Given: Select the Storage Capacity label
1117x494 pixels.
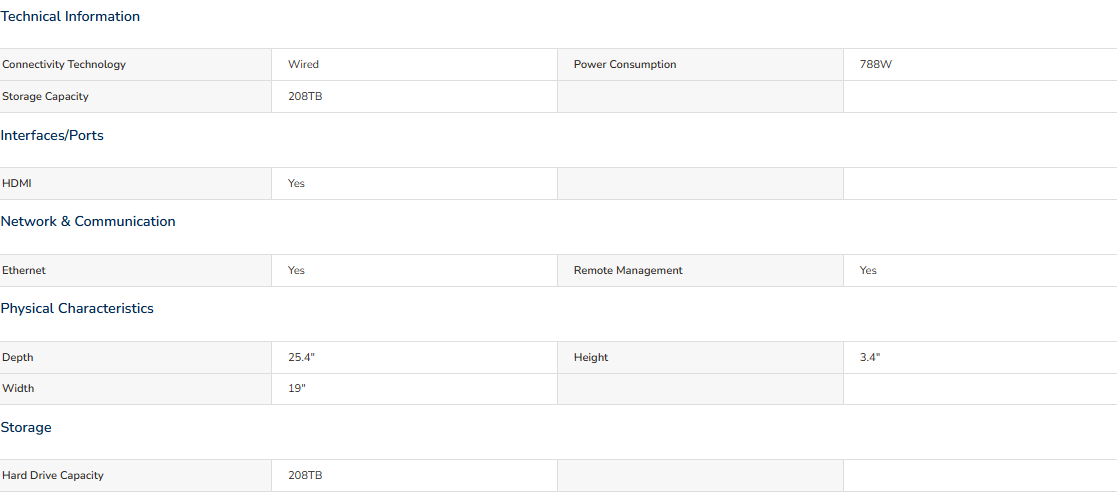Looking at the screenshot, I should pos(46,96).
